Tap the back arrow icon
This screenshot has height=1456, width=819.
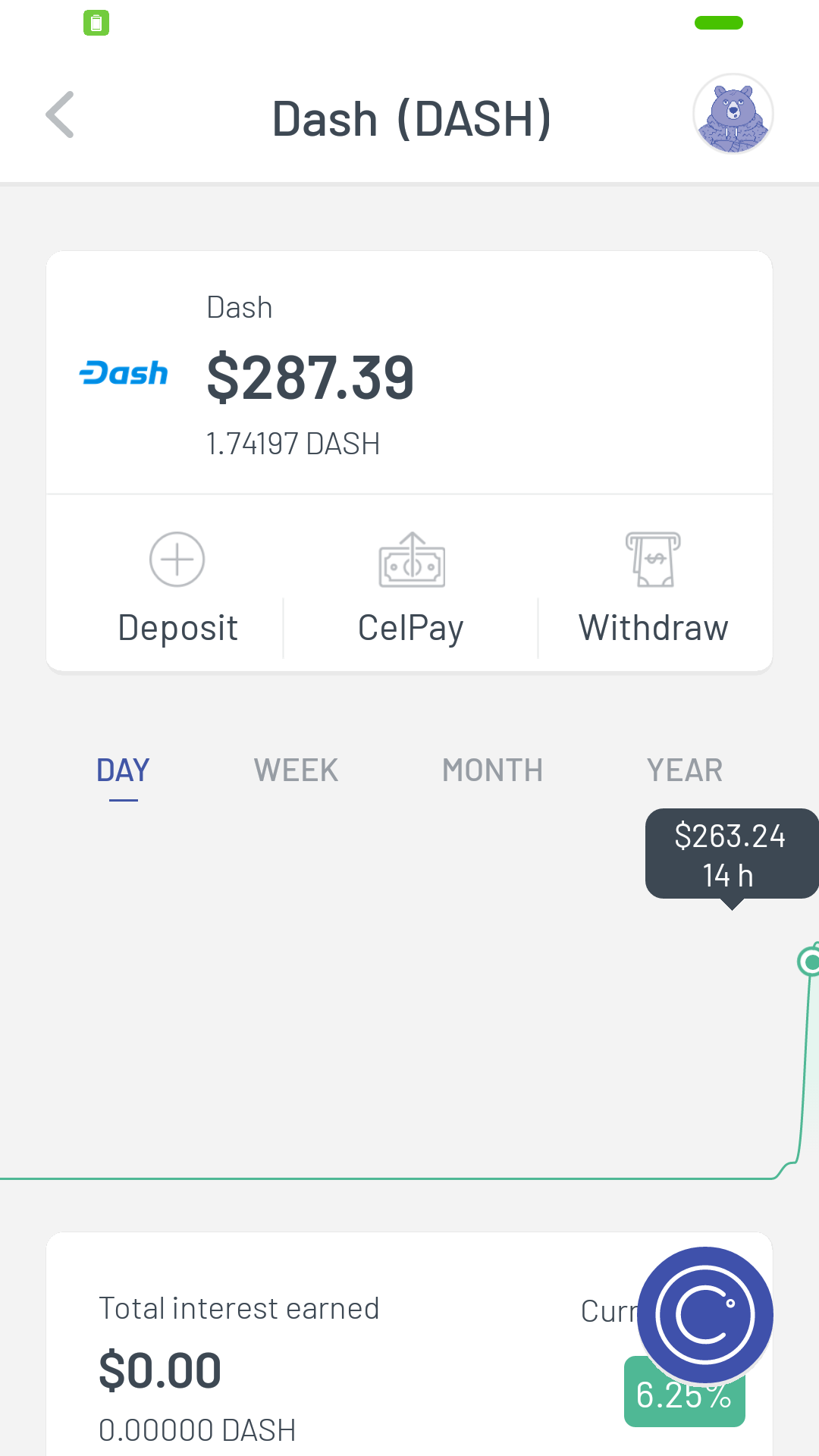[60, 115]
